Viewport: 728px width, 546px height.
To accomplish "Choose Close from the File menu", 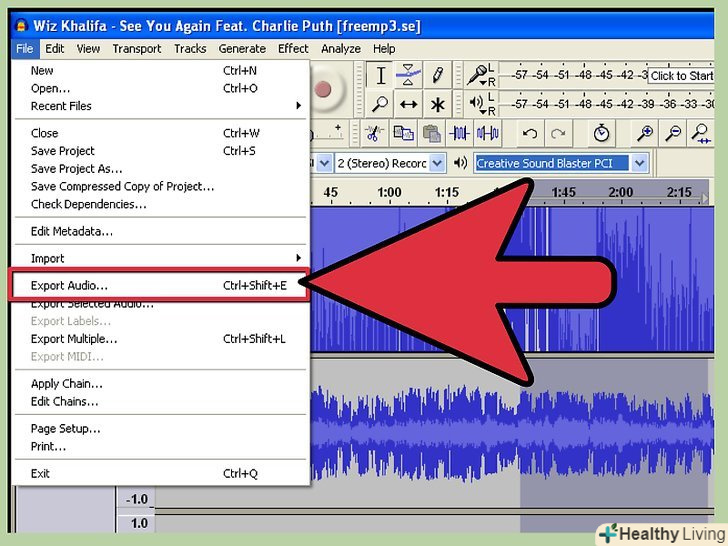I will (x=160, y=133).
